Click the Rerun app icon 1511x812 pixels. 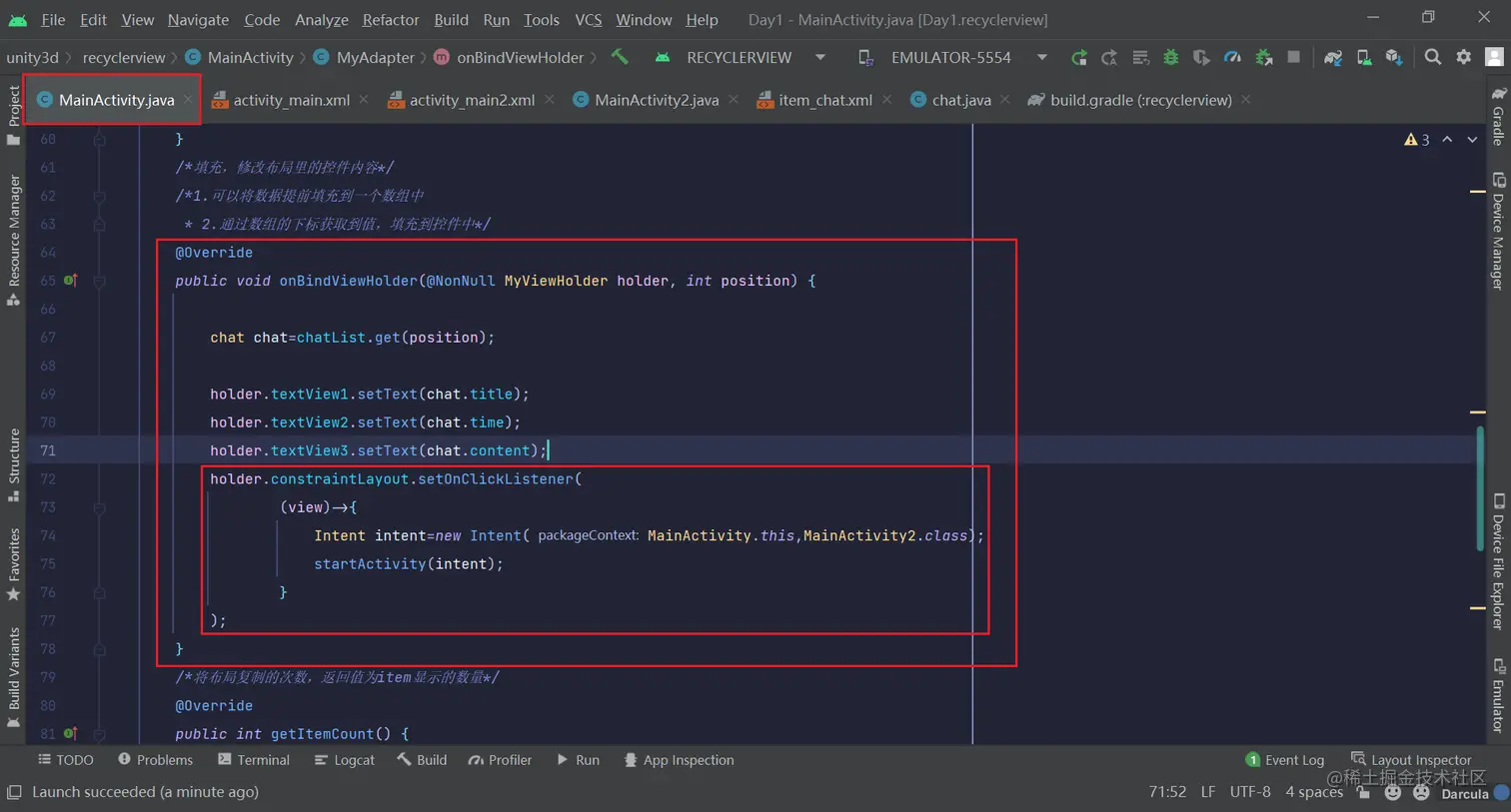click(1078, 58)
